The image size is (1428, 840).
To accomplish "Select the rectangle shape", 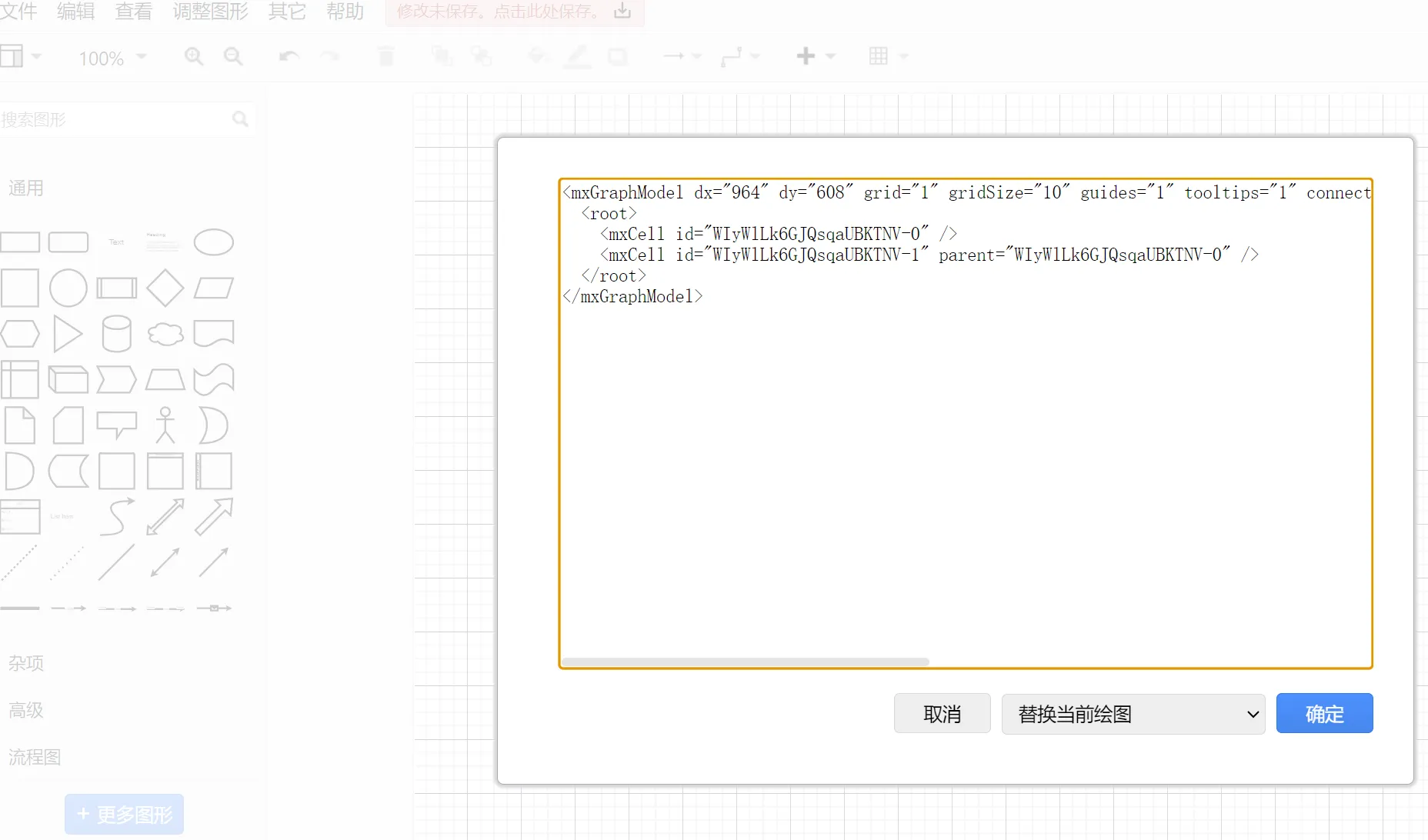I will (20, 242).
